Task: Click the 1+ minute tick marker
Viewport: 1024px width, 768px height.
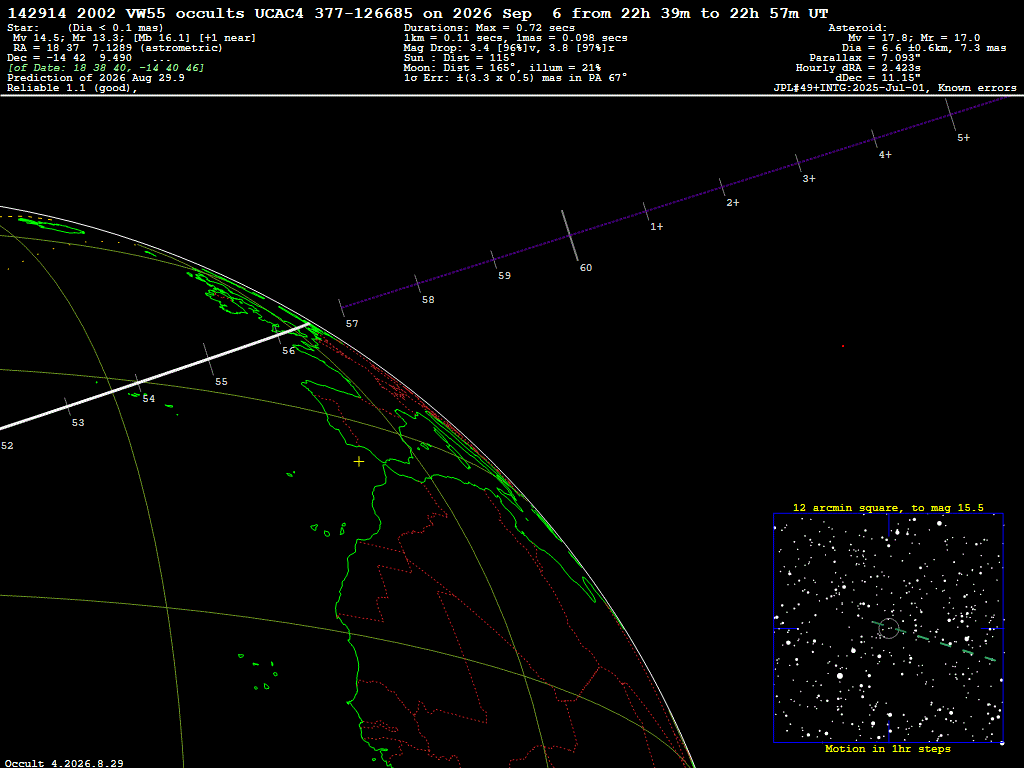Action: click(647, 211)
